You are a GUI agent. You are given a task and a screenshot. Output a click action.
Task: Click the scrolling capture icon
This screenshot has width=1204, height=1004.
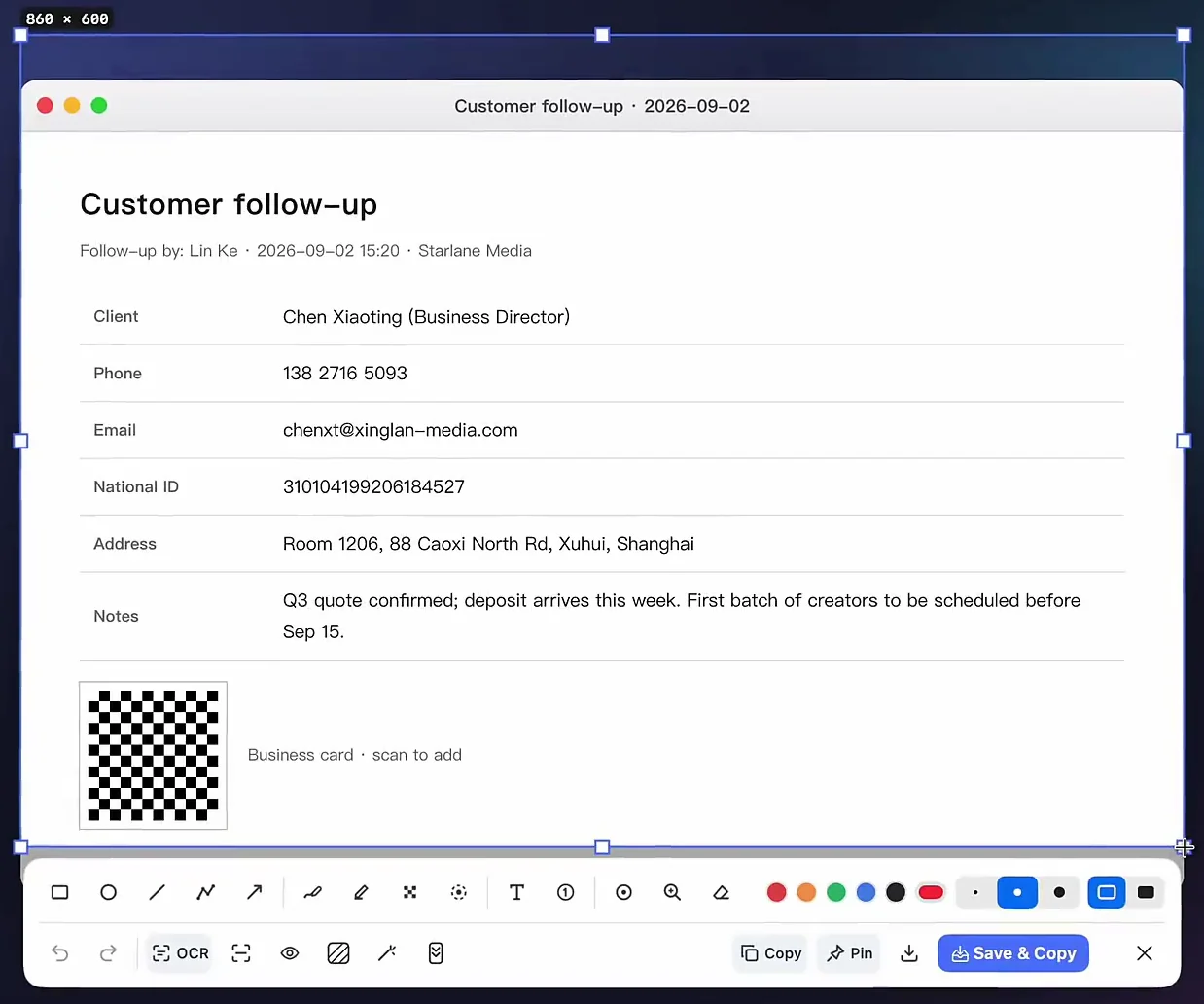point(436,953)
